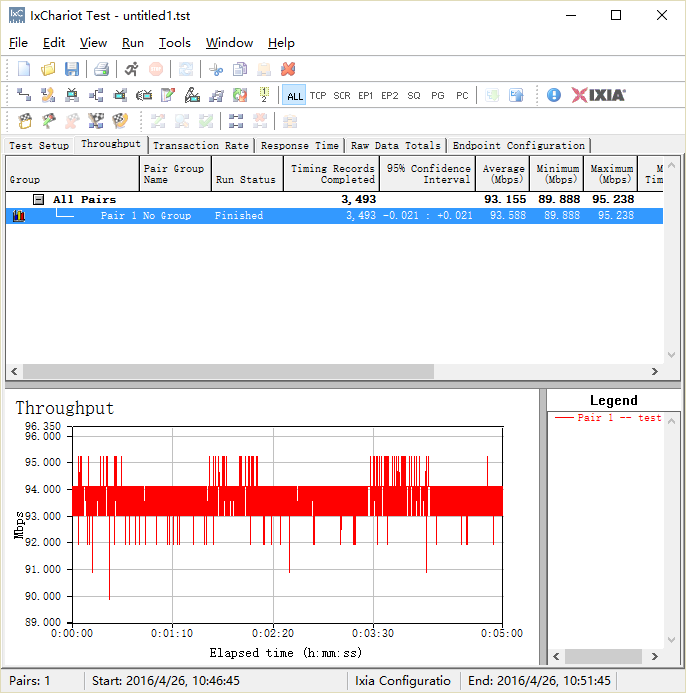The image size is (686, 693).
Task: Save test with the floppy disk icon
Action: (72, 69)
